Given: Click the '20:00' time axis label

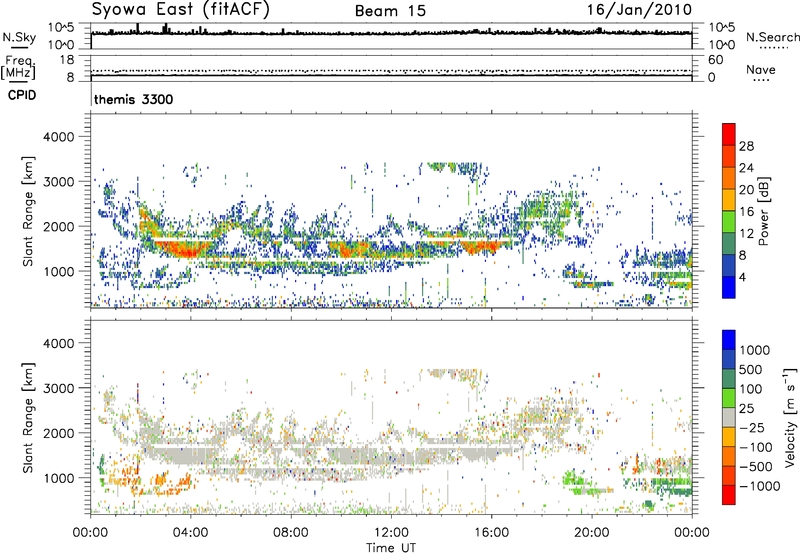Looking at the screenshot, I should pos(592,533).
